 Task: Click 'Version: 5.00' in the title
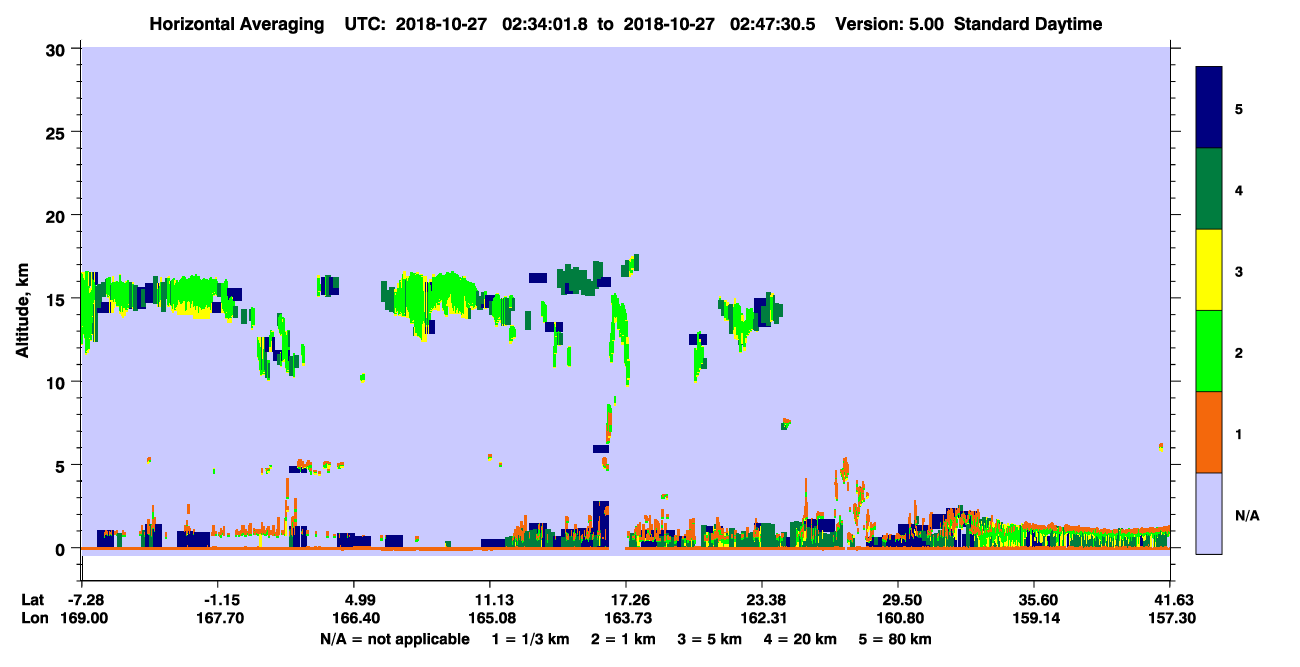click(892, 24)
